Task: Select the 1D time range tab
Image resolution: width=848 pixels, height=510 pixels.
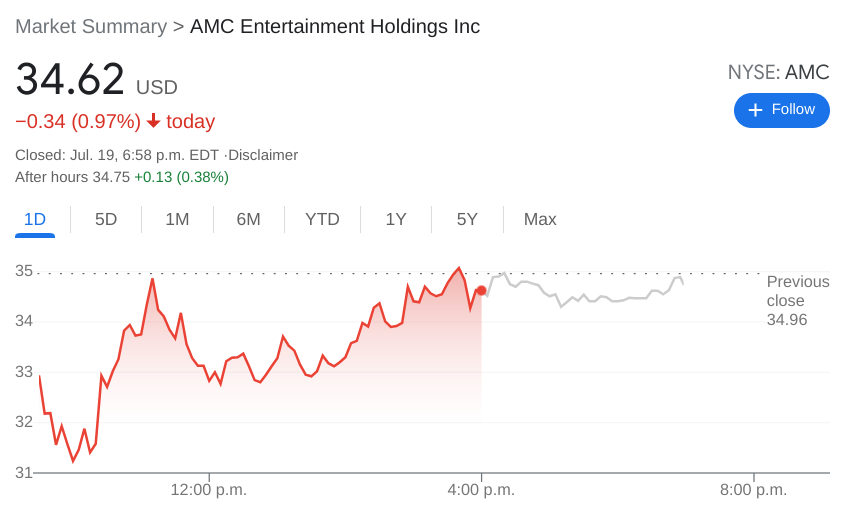Action: 35,219
